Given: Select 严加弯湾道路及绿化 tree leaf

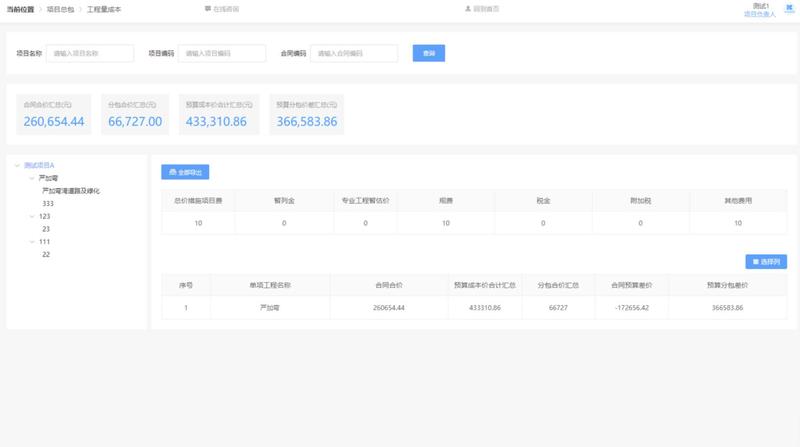Looking at the screenshot, I should [71, 191].
